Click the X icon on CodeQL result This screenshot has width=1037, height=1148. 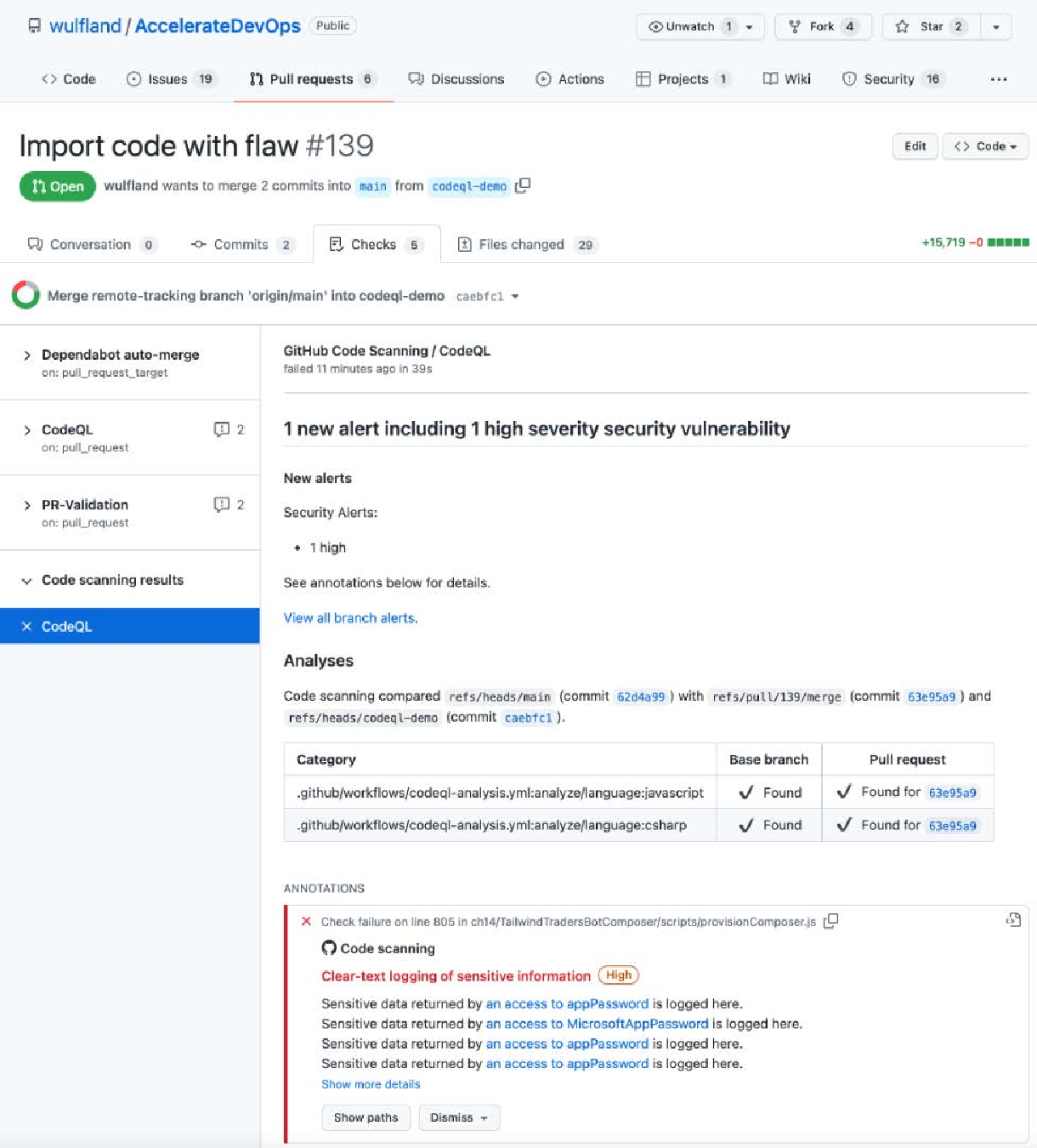tap(26, 626)
